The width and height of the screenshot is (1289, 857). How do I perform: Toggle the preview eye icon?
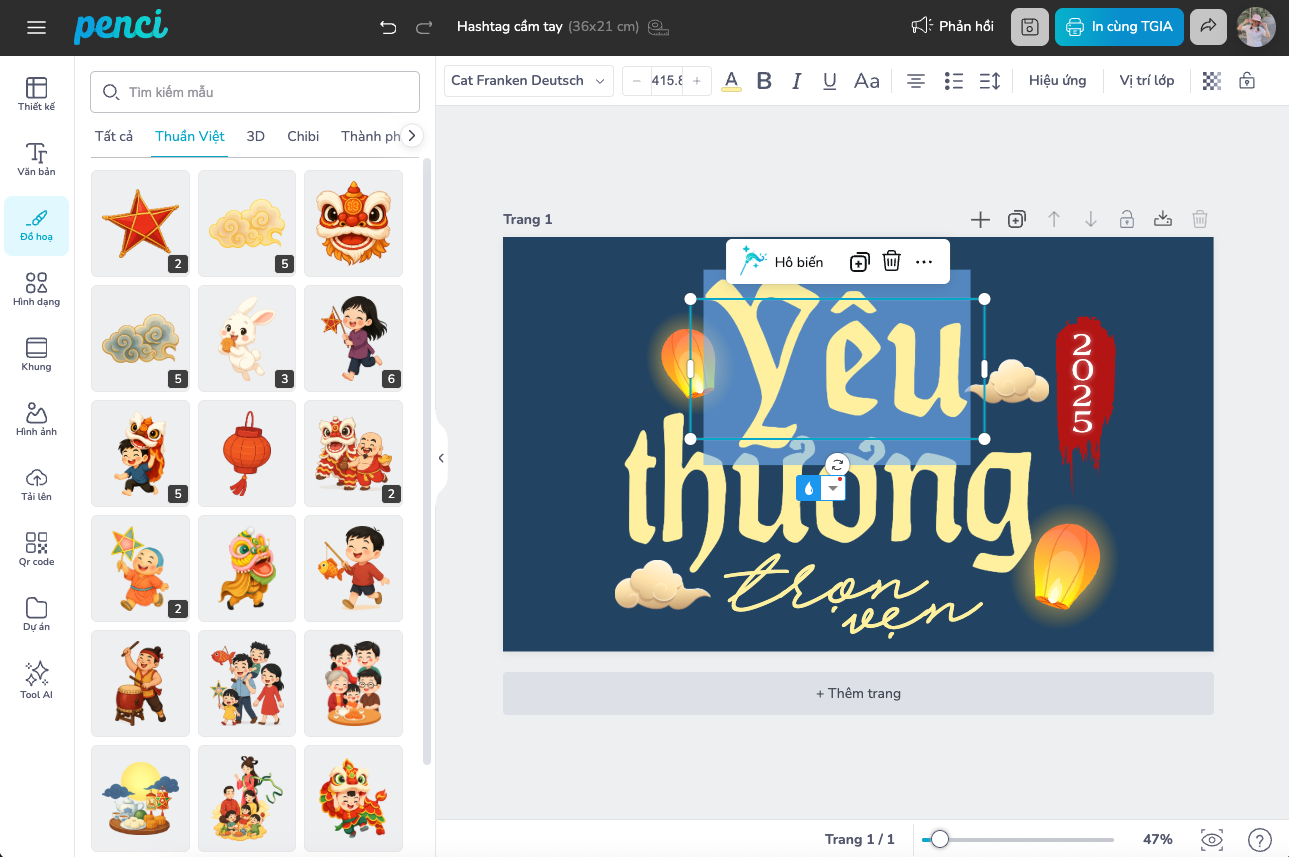pos(1212,839)
